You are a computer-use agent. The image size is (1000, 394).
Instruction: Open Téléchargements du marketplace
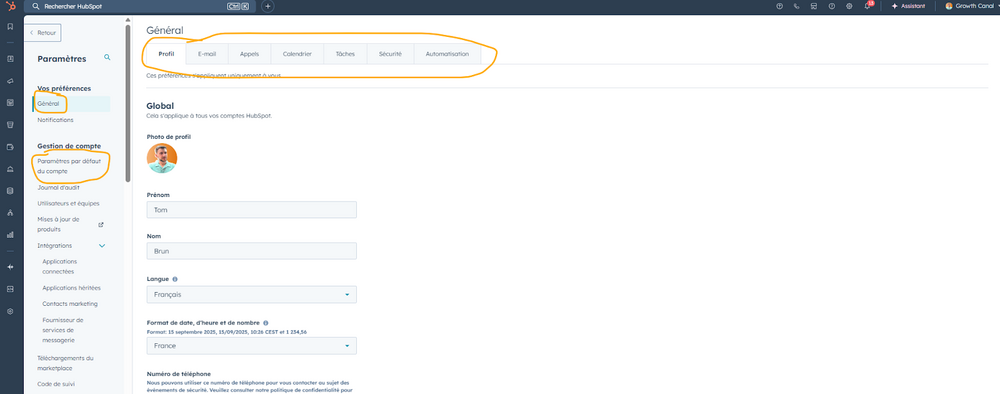coord(65,363)
